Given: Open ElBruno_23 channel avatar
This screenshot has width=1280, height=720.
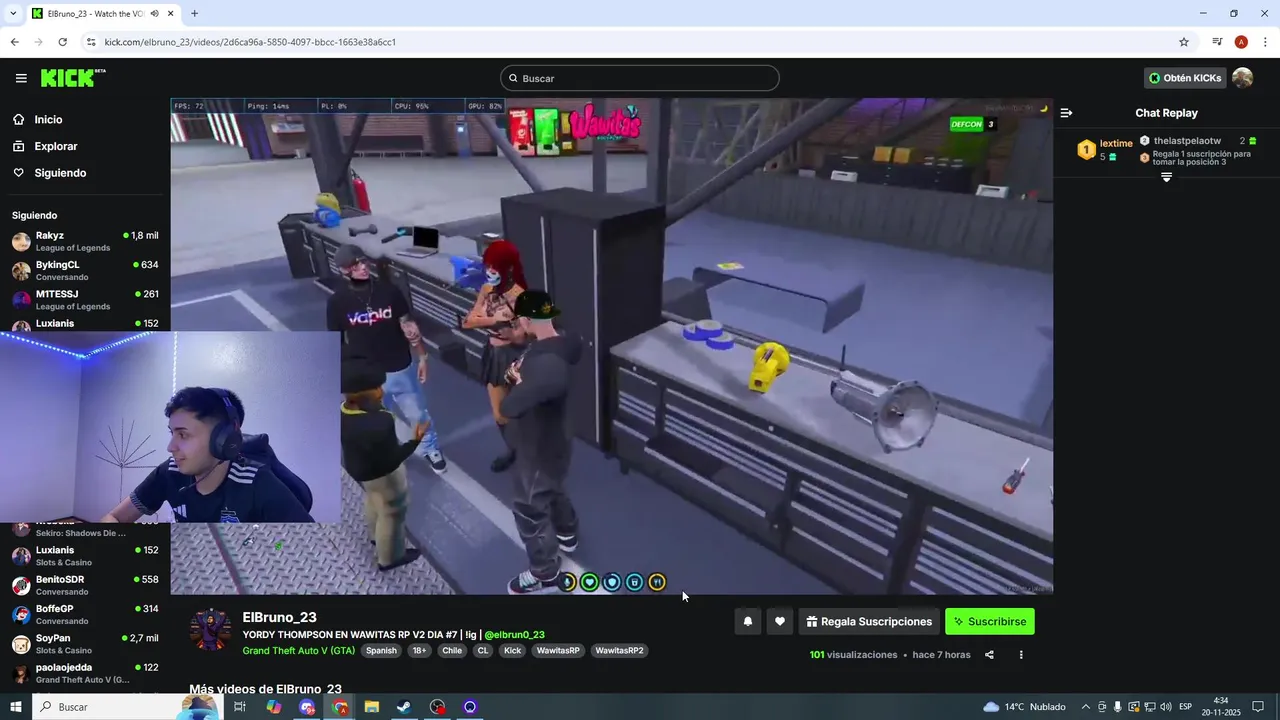Looking at the screenshot, I should click(x=210, y=630).
